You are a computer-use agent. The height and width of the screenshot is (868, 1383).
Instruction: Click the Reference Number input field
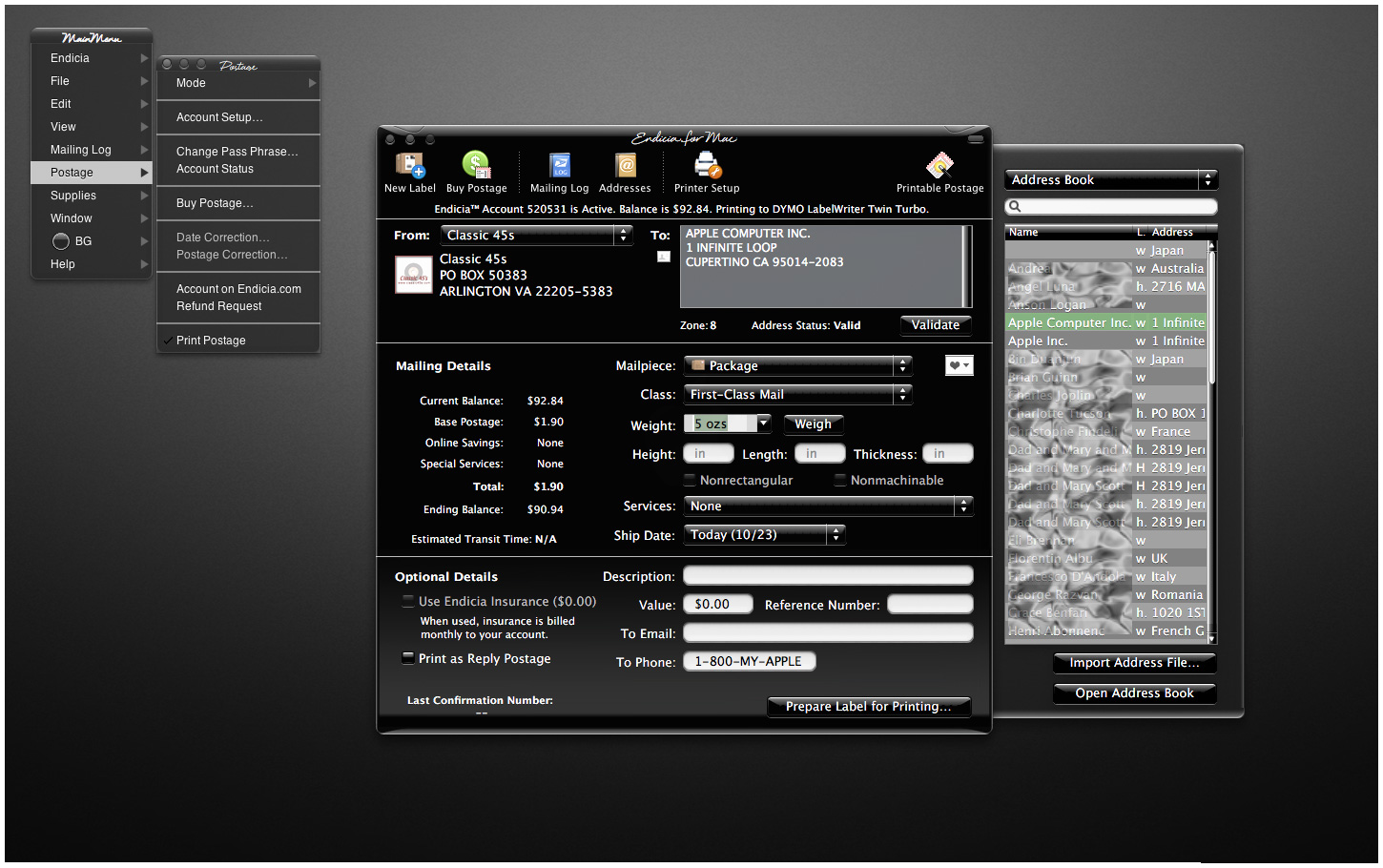930,604
